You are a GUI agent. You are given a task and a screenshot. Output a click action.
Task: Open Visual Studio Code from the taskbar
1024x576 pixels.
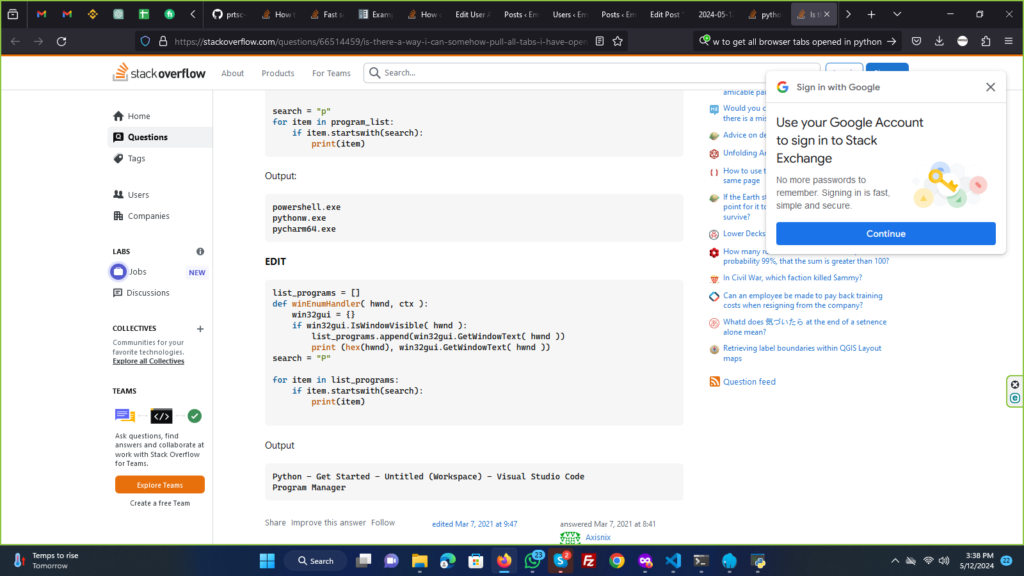pos(672,560)
